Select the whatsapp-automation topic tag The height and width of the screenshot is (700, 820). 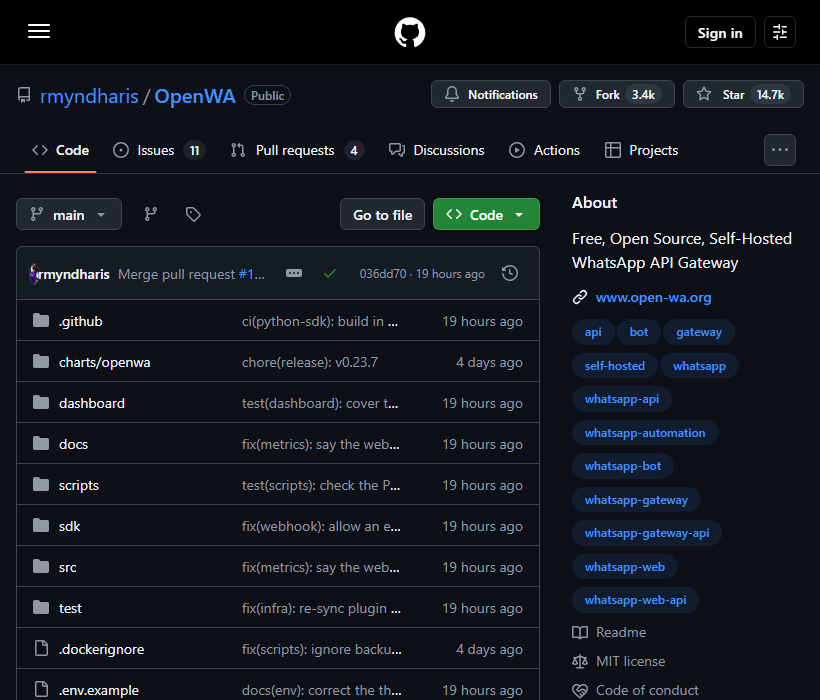645,433
